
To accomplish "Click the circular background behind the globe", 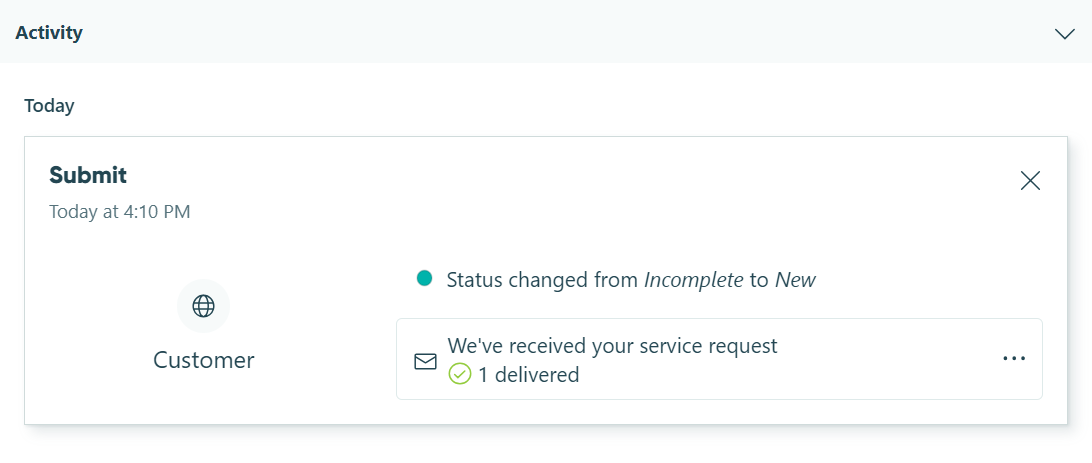I will click(203, 306).
